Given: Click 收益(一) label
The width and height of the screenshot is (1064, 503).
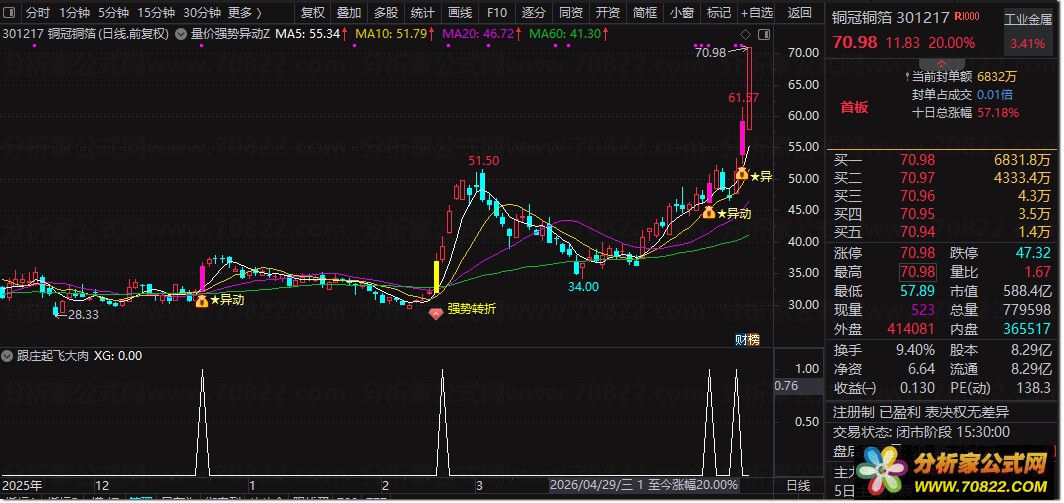Looking at the screenshot, I should (x=856, y=388).
